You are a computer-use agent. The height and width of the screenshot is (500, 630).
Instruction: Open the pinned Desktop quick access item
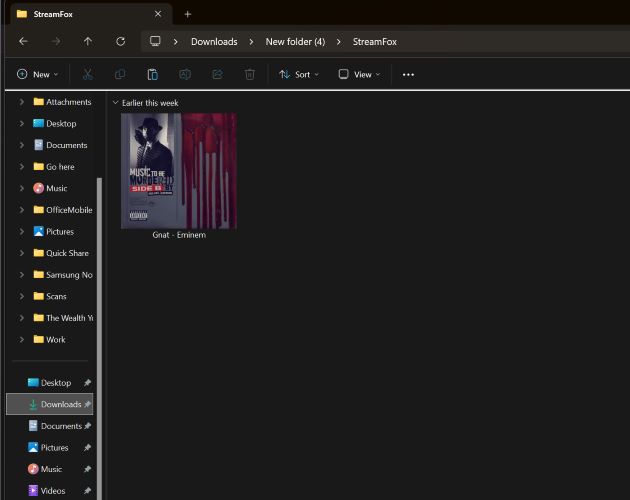pyautogui.click(x=50, y=383)
